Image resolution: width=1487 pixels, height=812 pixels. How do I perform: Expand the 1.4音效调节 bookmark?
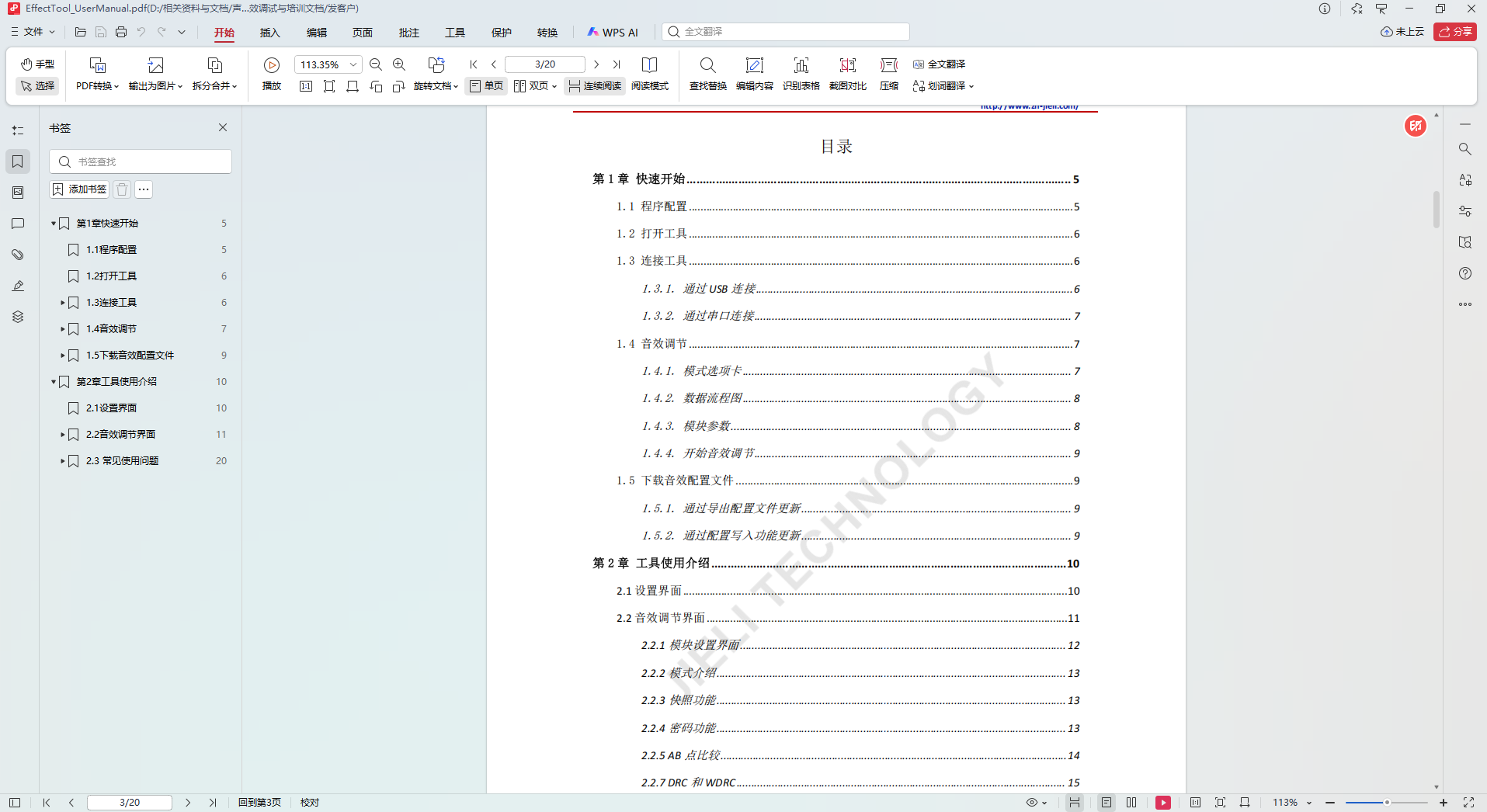tap(63, 329)
